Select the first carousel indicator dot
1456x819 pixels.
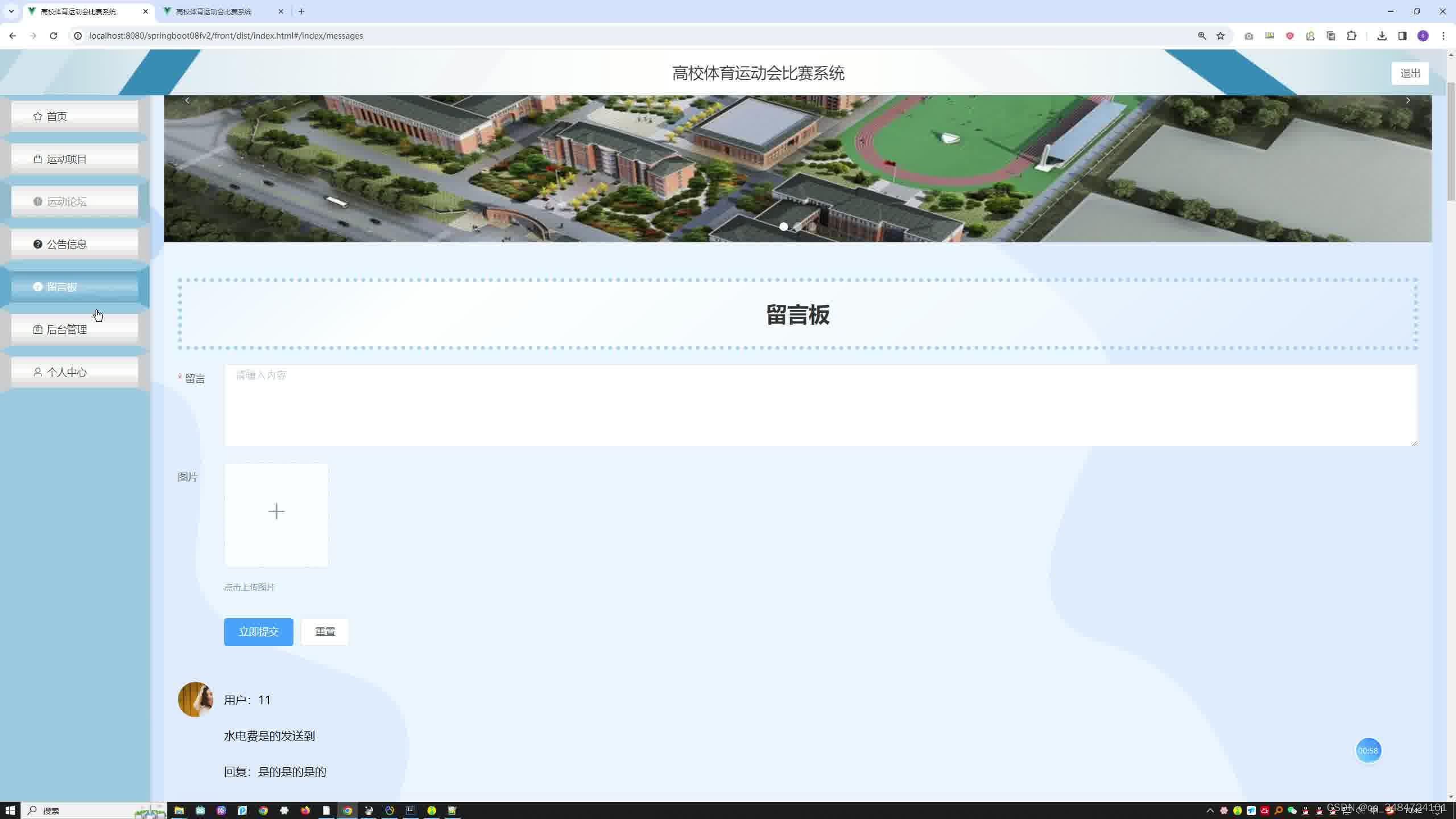tap(784, 226)
